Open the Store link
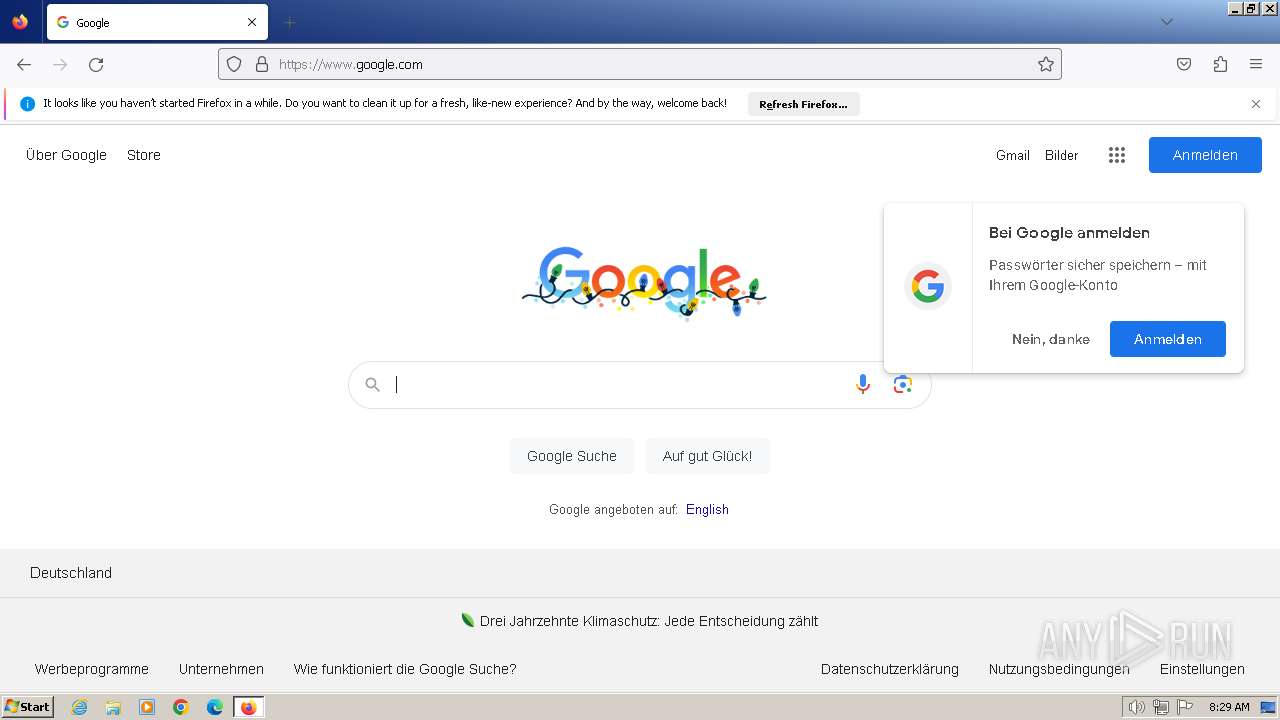This screenshot has width=1280, height=720. (144, 155)
